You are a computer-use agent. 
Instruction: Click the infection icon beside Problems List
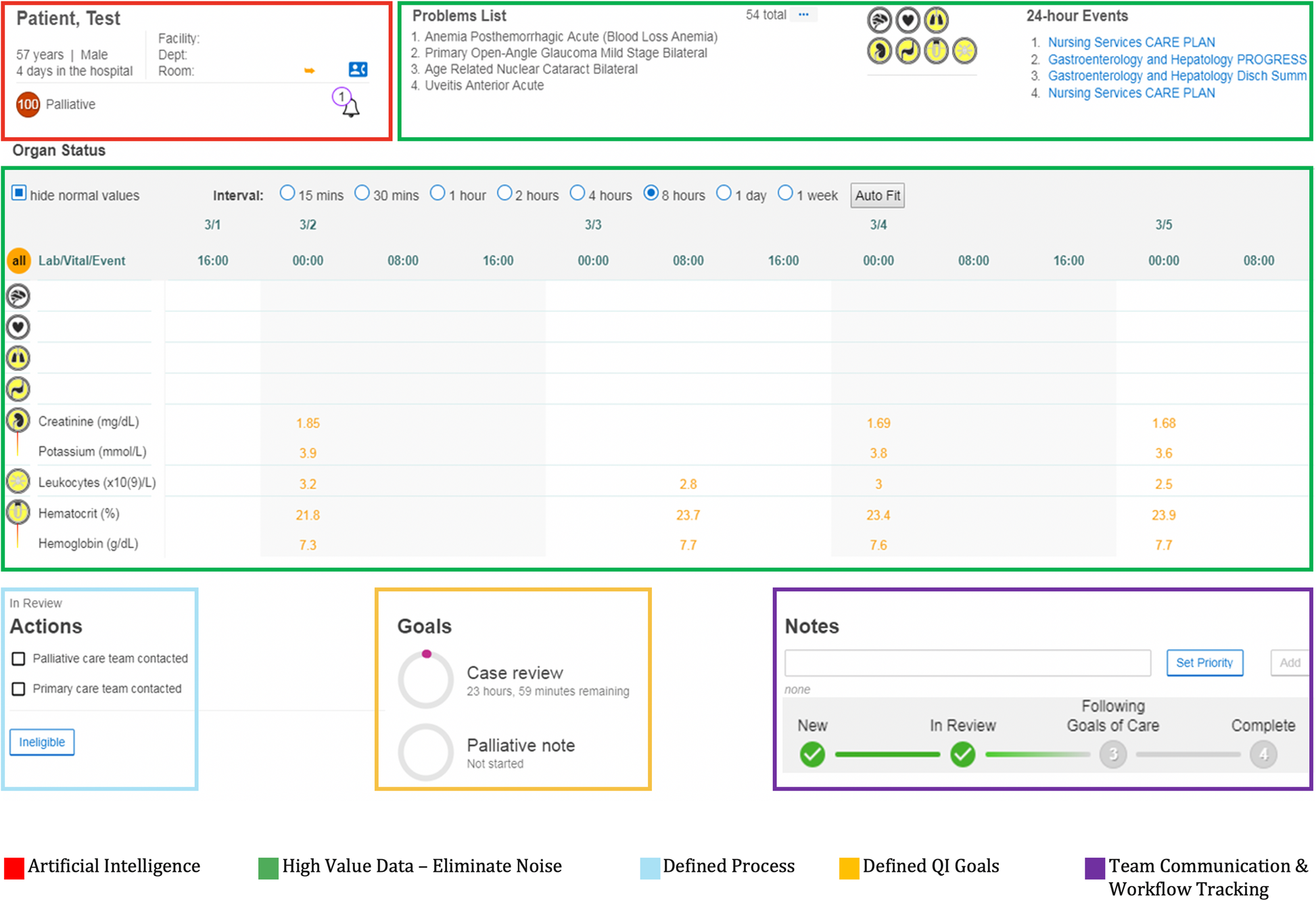pos(964,51)
